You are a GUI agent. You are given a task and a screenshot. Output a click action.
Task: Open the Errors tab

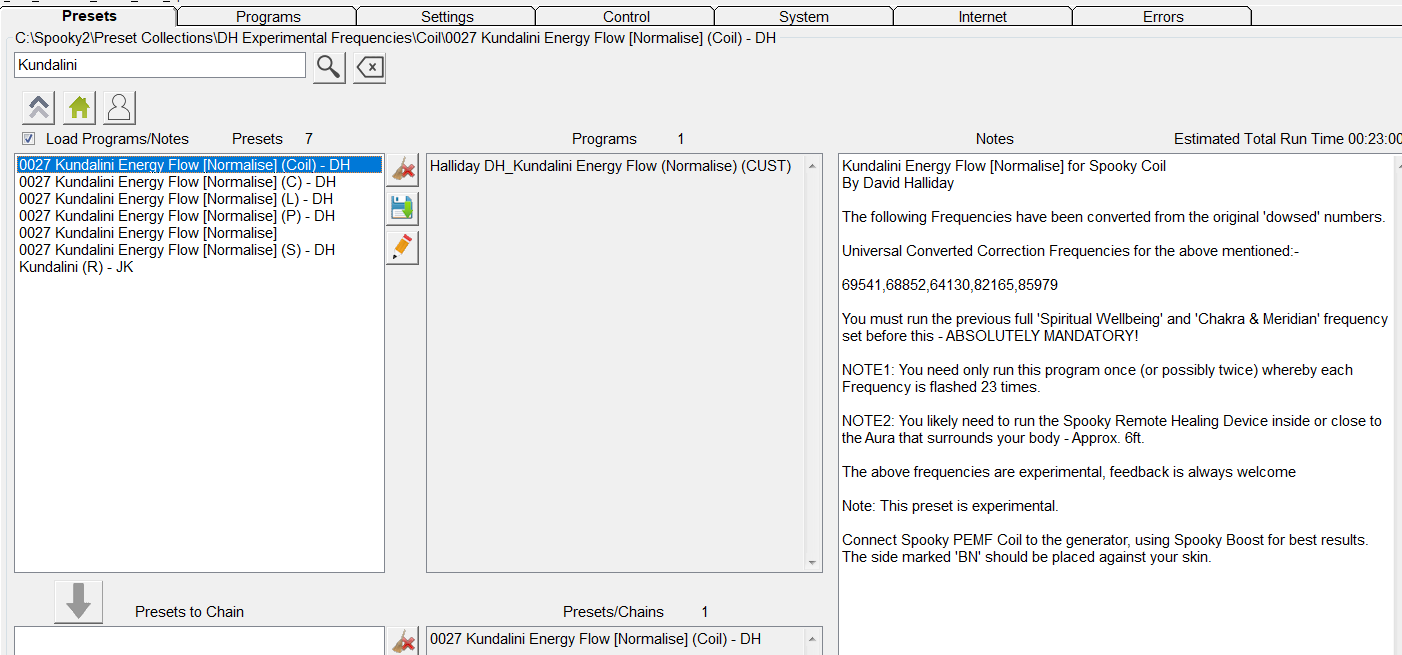[1163, 17]
